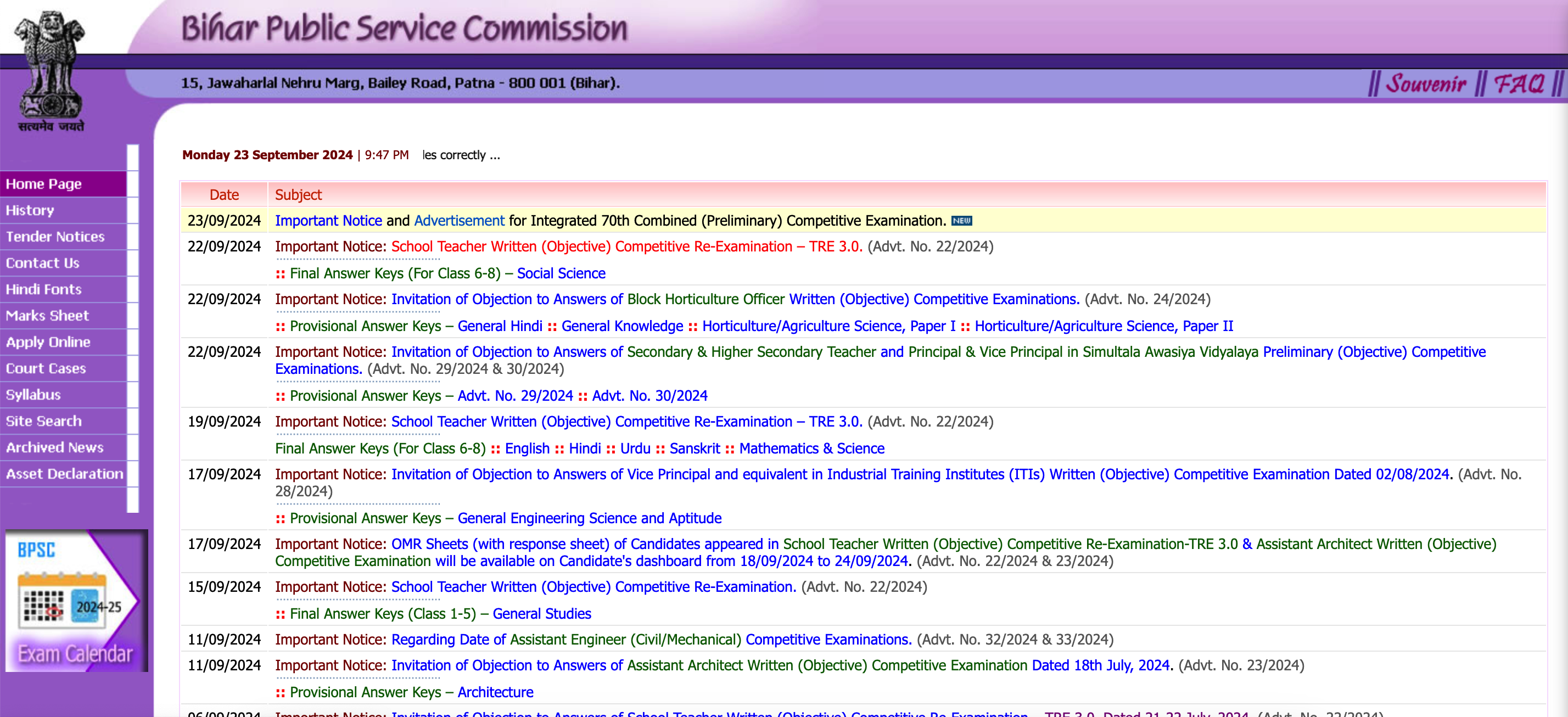View the Syllabus page

[x=63, y=394]
